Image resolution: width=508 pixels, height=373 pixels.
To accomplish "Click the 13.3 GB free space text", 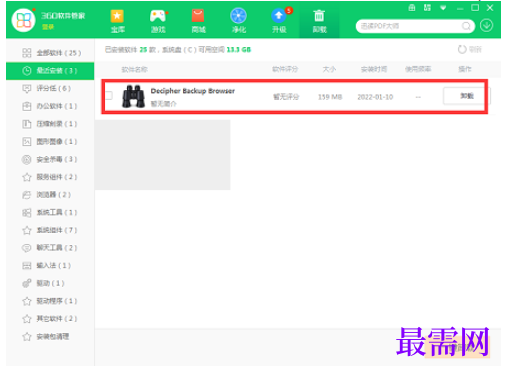I will pos(239,50).
